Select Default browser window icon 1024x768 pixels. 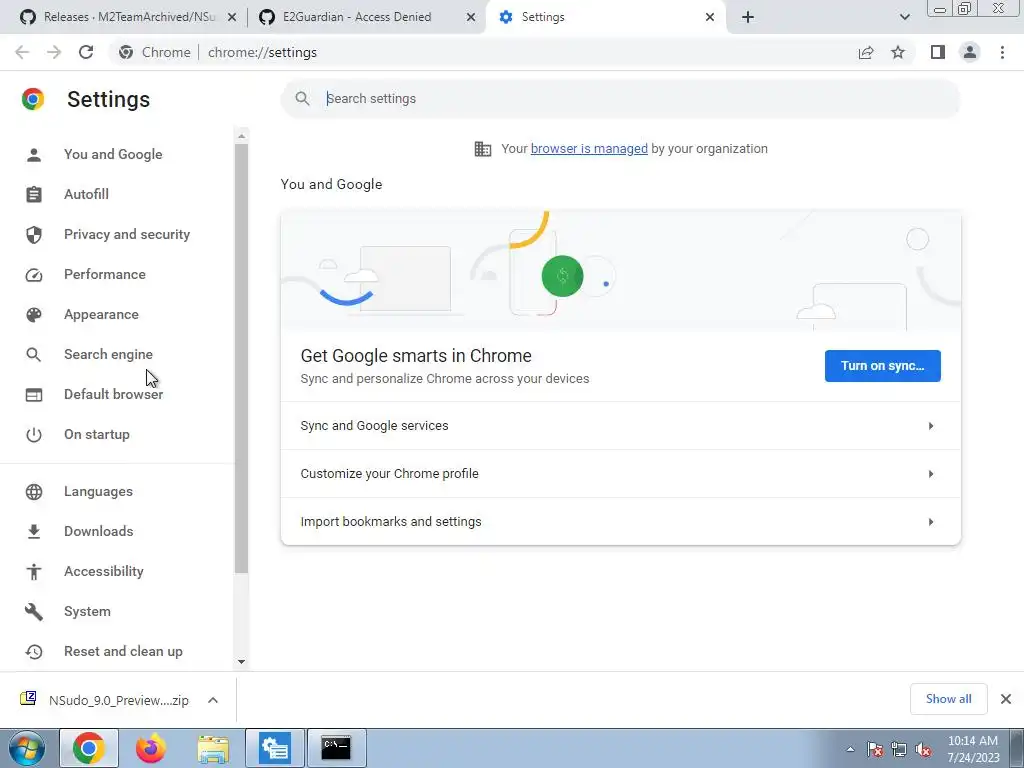click(x=34, y=395)
